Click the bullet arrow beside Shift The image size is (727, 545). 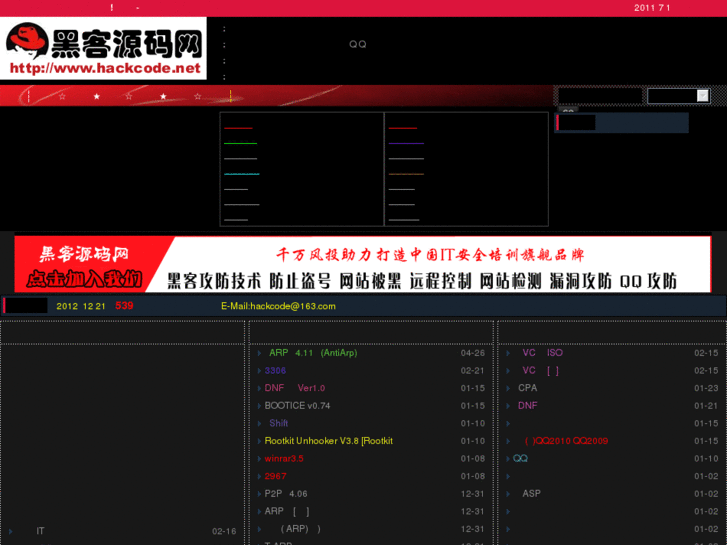click(x=260, y=423)
